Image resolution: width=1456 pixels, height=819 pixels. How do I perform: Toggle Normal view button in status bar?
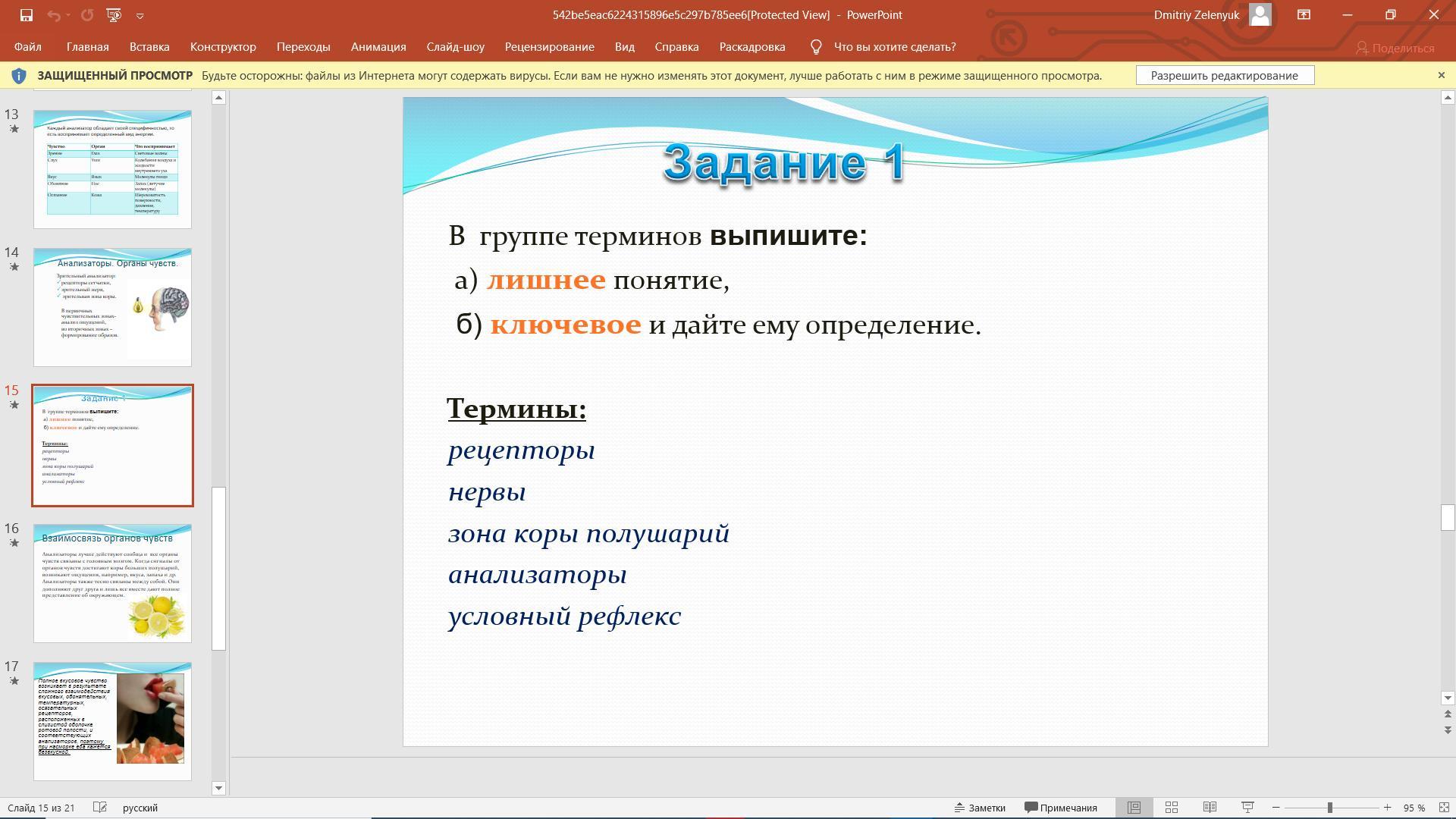(1134, 808)
